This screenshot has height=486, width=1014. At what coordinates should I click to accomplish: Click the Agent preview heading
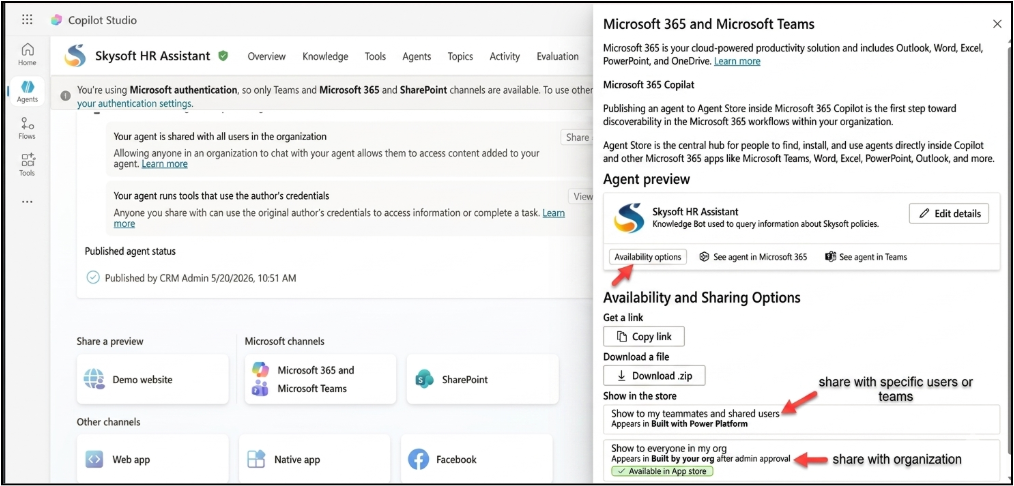tap(646, 179)
